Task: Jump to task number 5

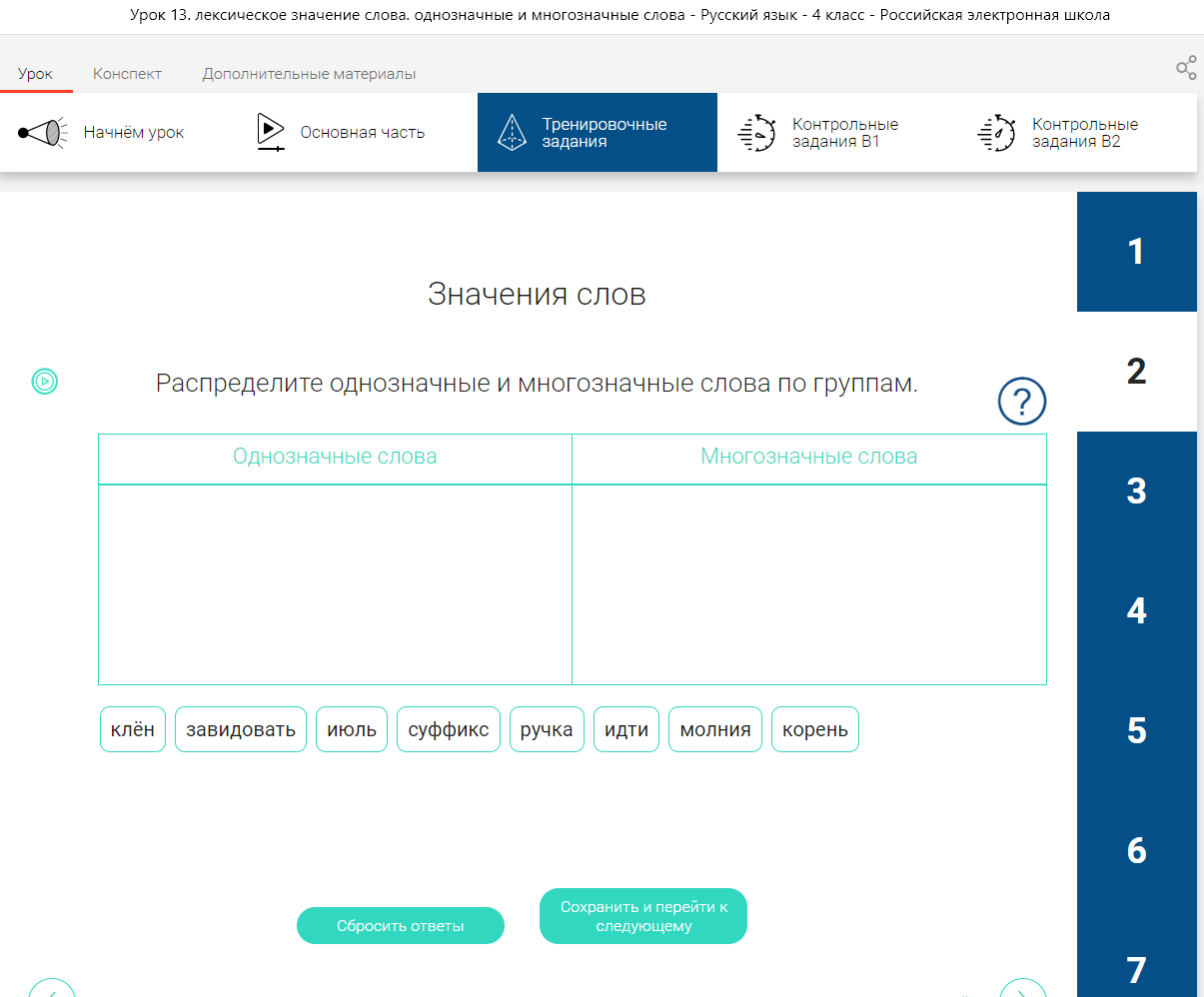Action: (x=1136, y=731)
